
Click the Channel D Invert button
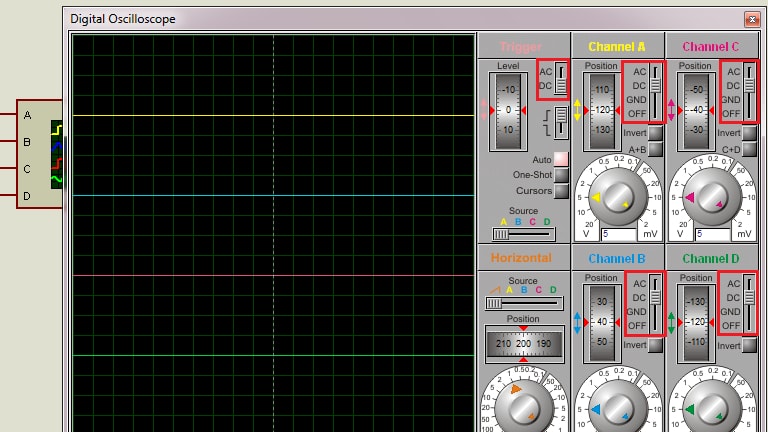(750, 345)
